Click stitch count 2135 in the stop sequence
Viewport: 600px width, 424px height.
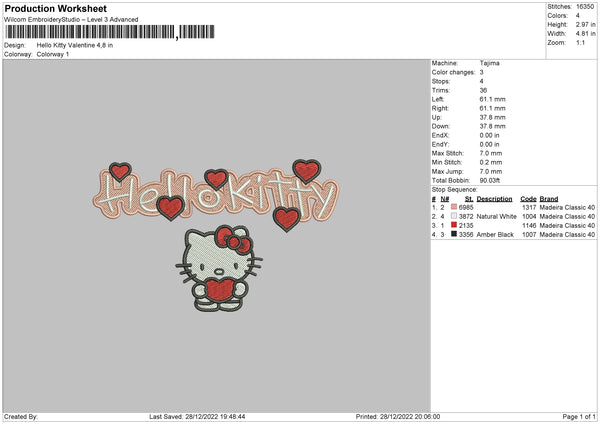pos(466,226)
